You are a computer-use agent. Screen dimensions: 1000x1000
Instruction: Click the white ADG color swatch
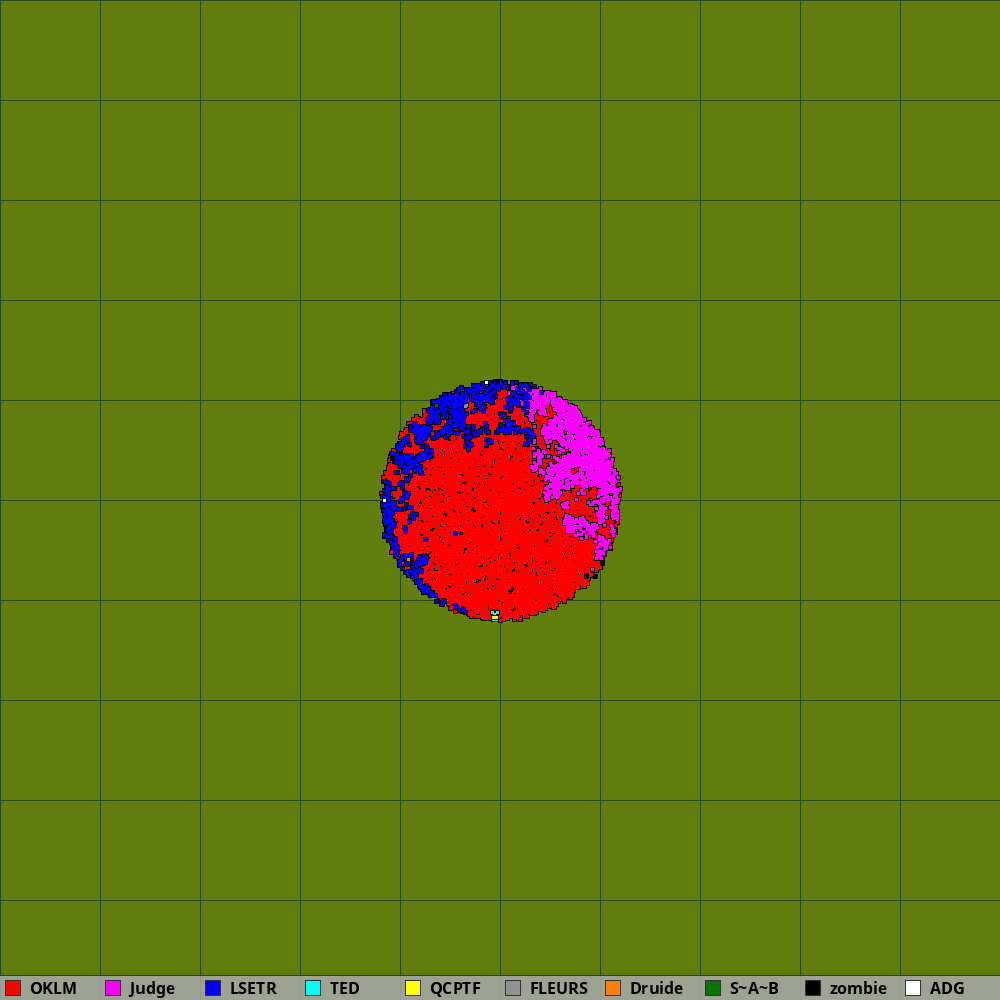(913, 988)
